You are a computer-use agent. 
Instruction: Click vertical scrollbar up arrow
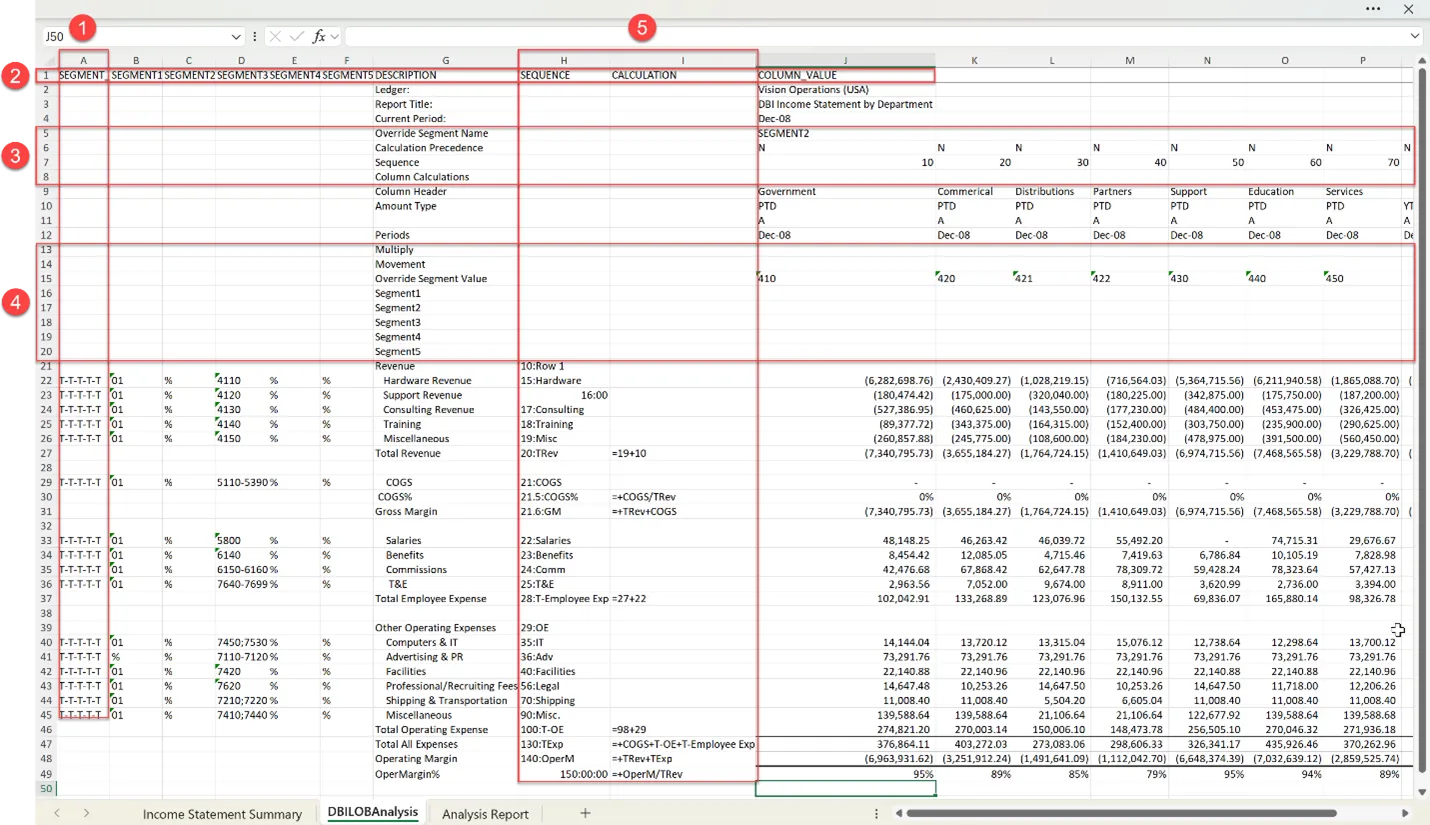click(1422, 59)
